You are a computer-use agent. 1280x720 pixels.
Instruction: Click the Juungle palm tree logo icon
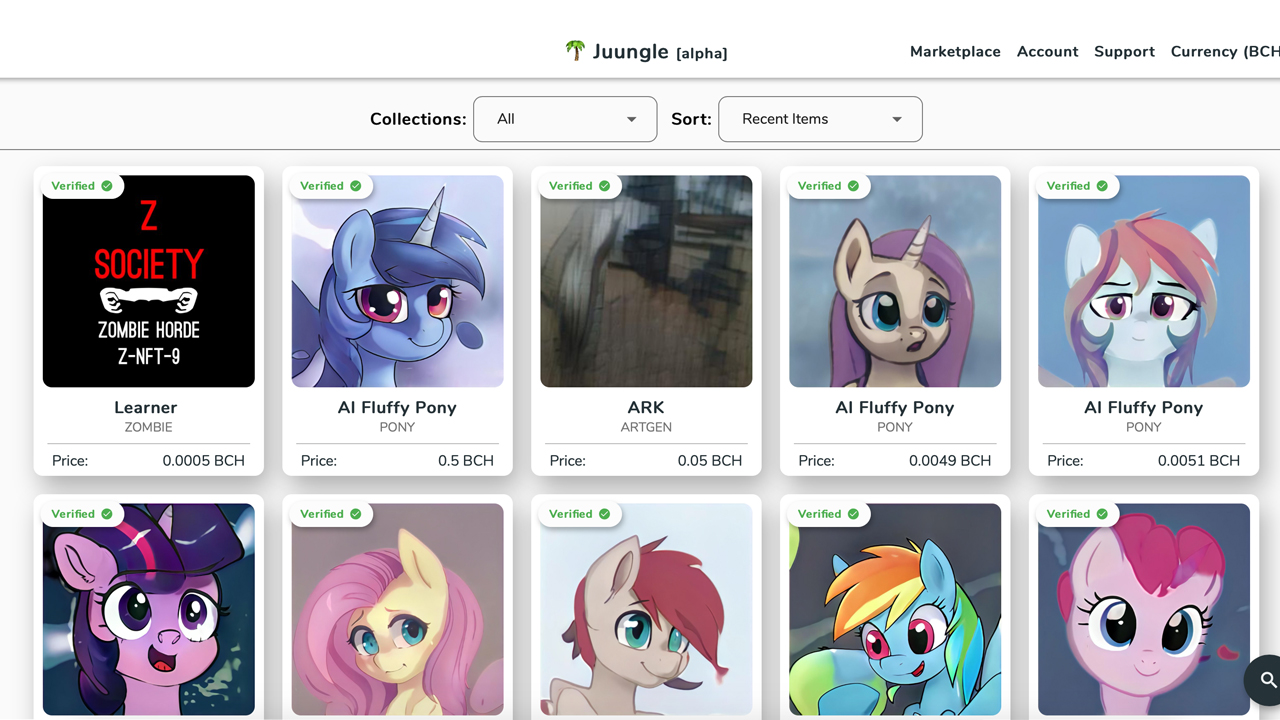click(575, 50)
